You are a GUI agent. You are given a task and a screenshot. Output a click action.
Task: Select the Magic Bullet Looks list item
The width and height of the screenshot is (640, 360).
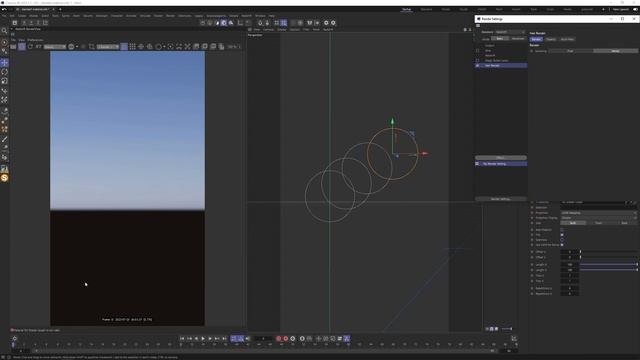tap(496, 60)
